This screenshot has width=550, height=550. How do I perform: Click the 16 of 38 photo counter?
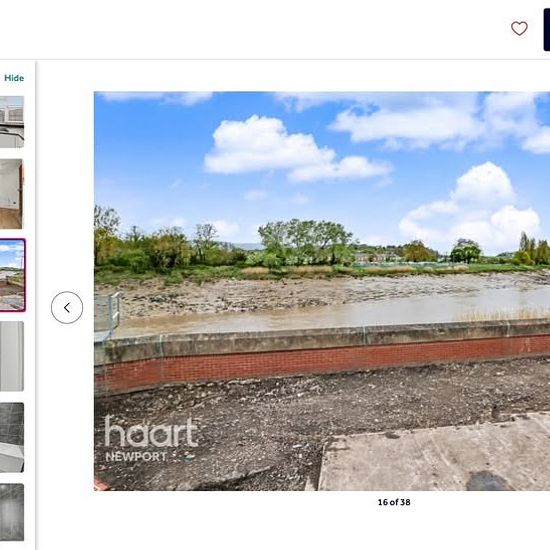pos(394,502)
